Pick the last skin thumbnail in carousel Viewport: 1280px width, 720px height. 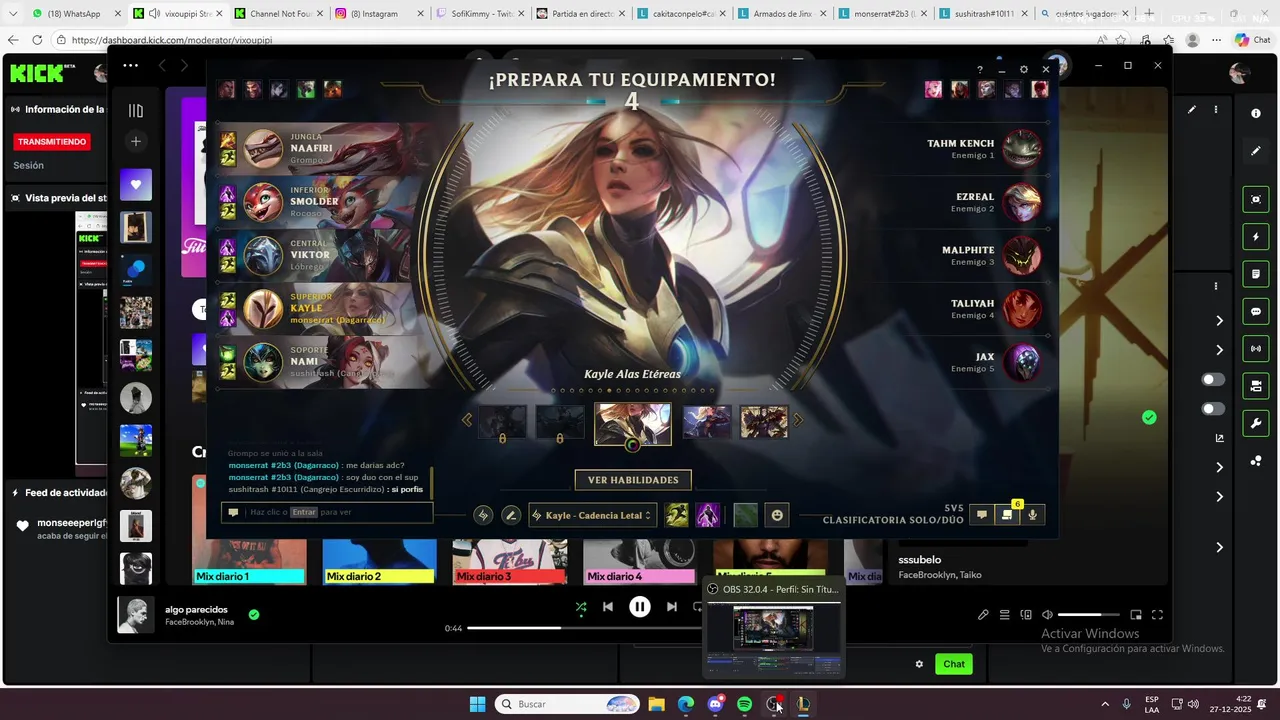pyautogui.click(x=764, y=422)
